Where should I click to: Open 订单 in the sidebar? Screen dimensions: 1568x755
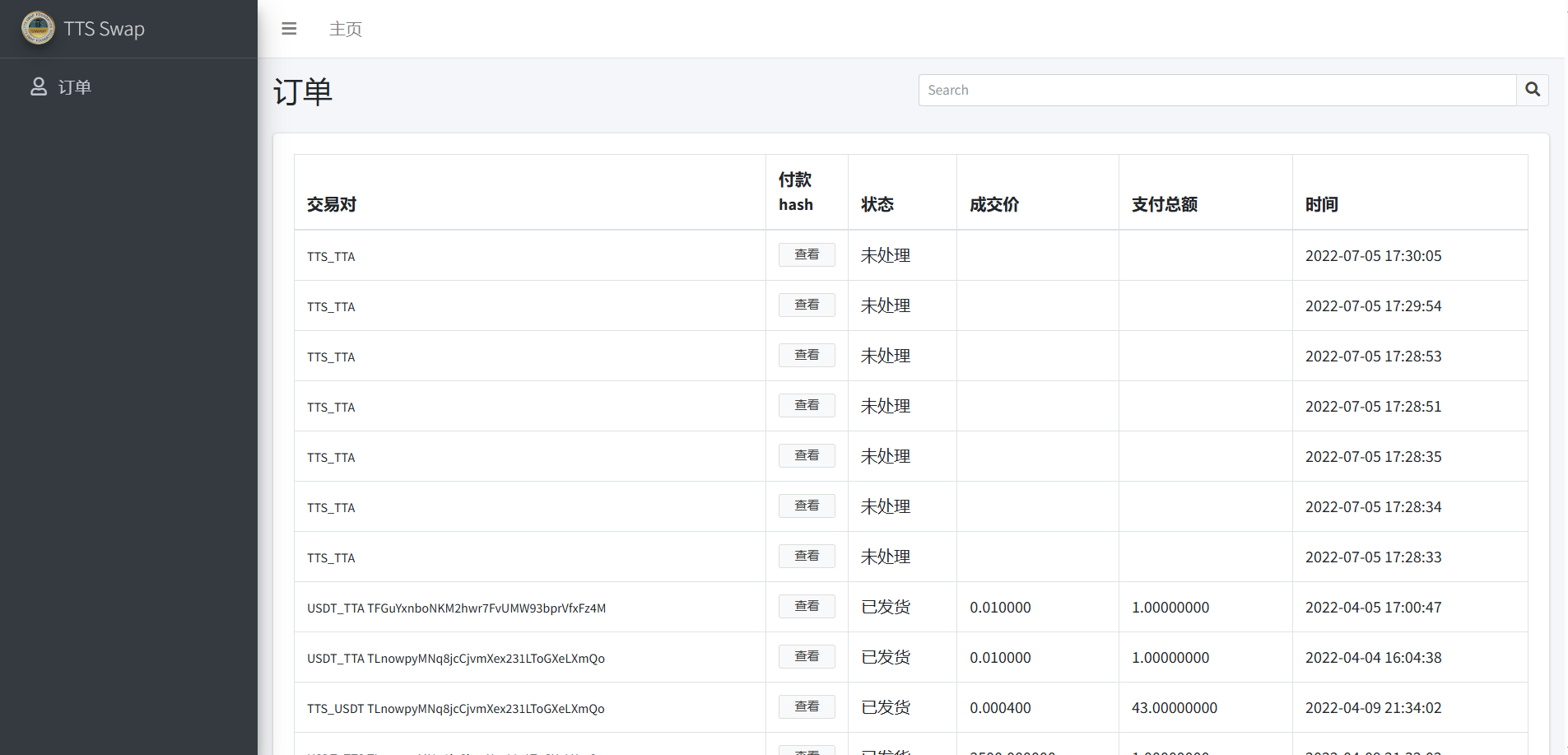pyautogui.click(x=74, y=87)
